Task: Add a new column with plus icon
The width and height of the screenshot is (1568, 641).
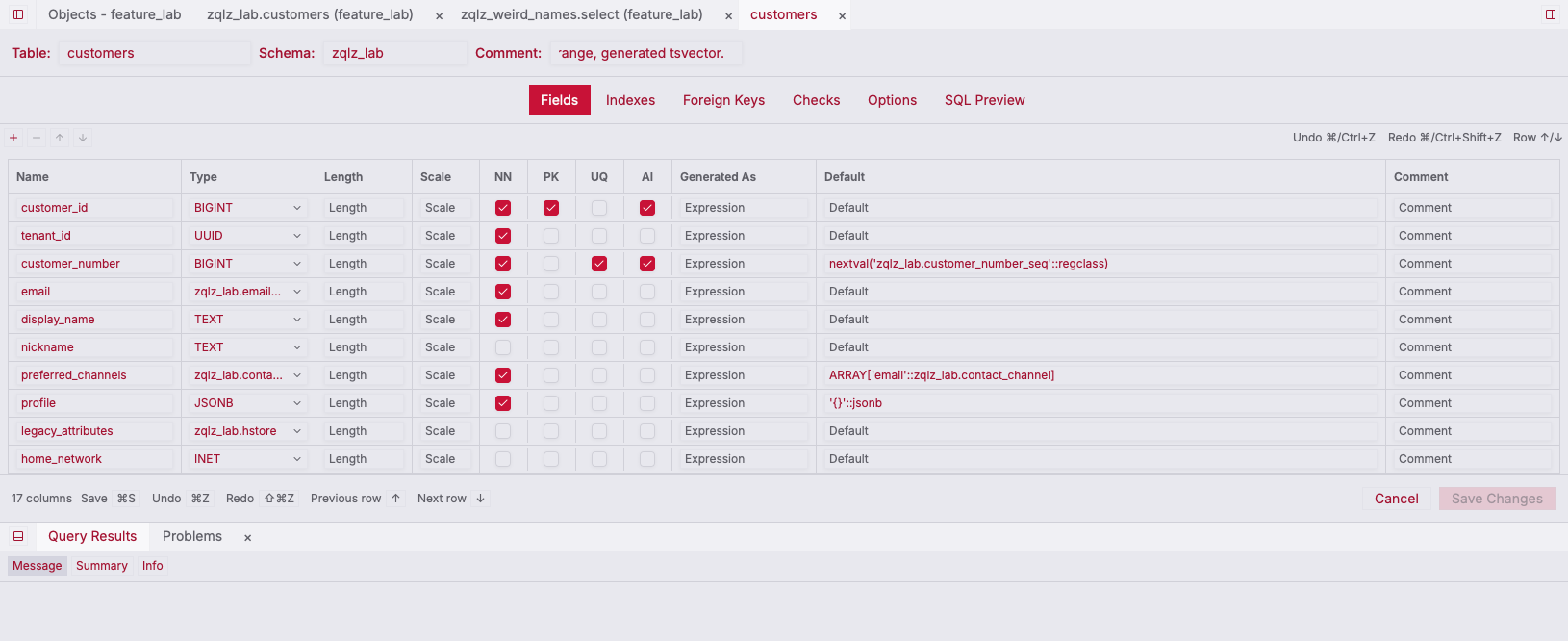Action: pos(13,138)
